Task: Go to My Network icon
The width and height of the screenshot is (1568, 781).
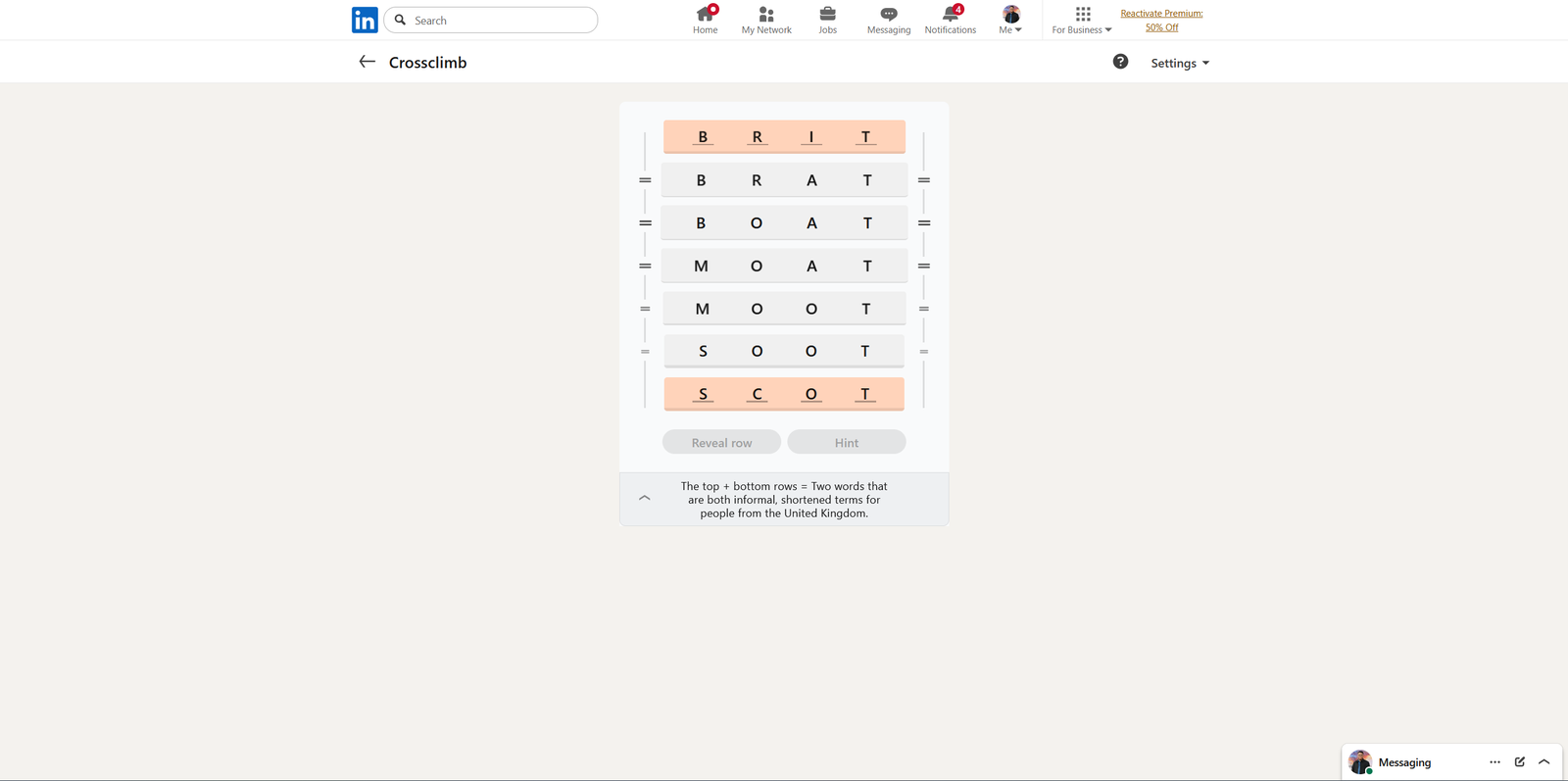Action: tap(766, 15)
